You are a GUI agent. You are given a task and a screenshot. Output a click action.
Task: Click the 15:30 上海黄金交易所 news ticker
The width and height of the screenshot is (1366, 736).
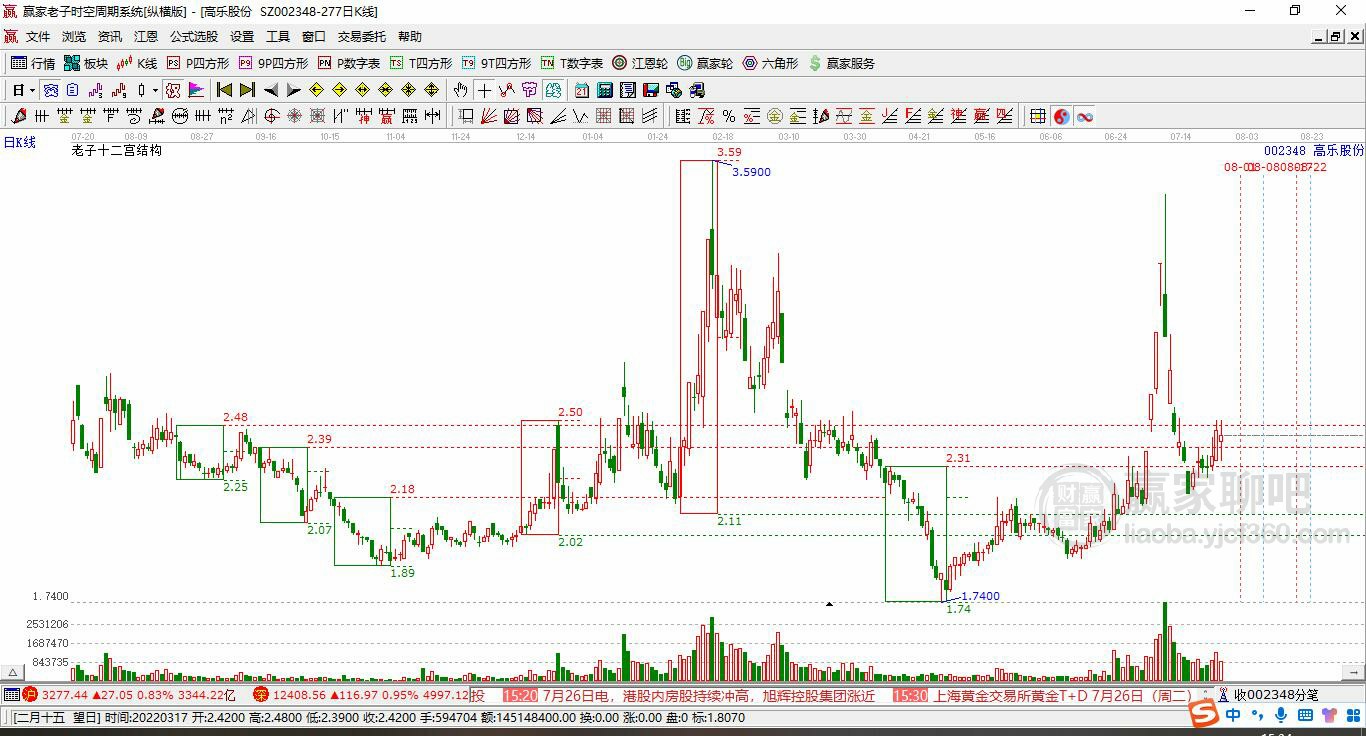pos(1043,695)
